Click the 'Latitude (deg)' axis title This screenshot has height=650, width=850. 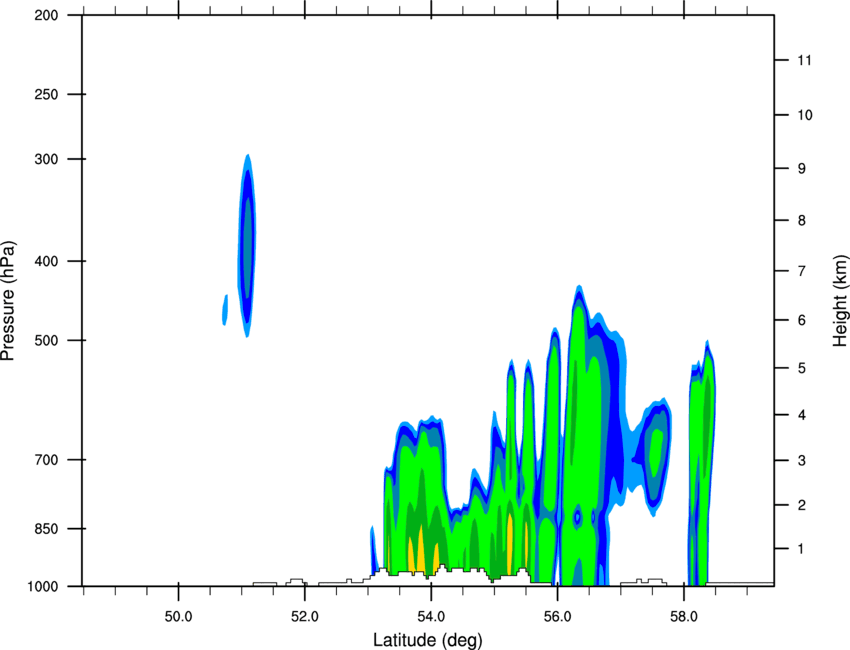coord(428,640)
